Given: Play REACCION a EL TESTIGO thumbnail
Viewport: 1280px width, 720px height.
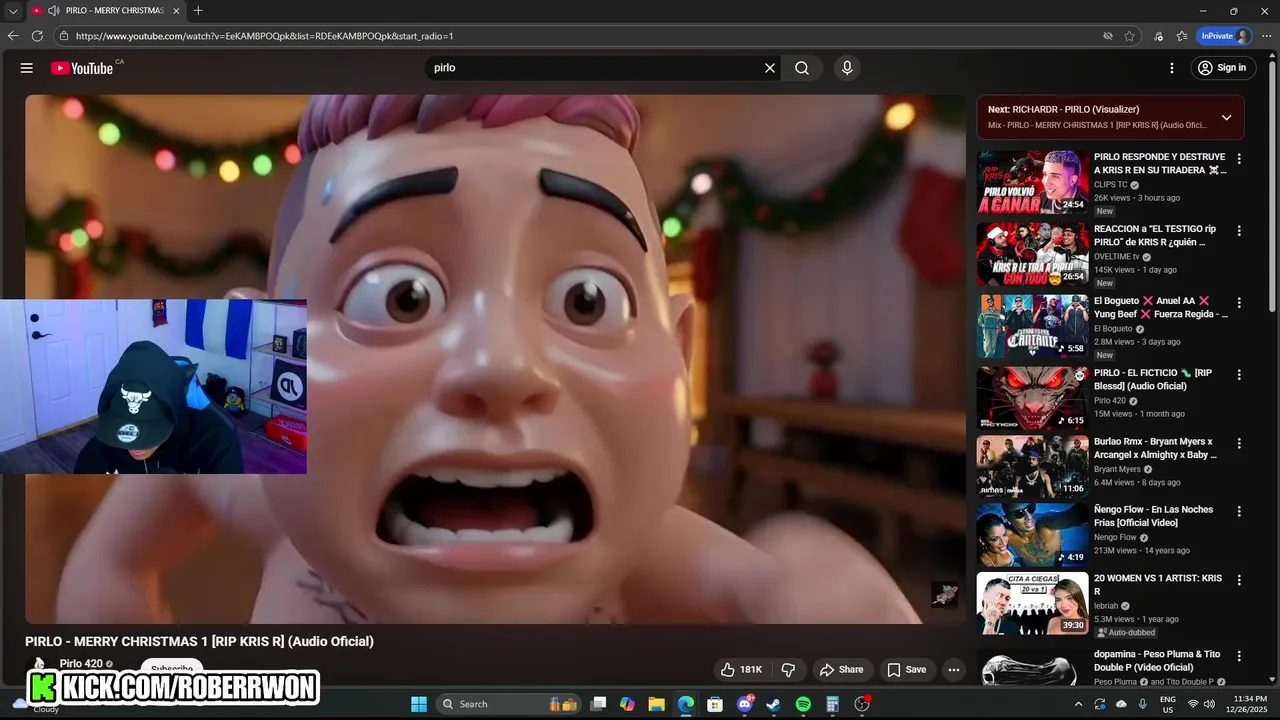Looking at the screenshot, I should coord(1032,254).
